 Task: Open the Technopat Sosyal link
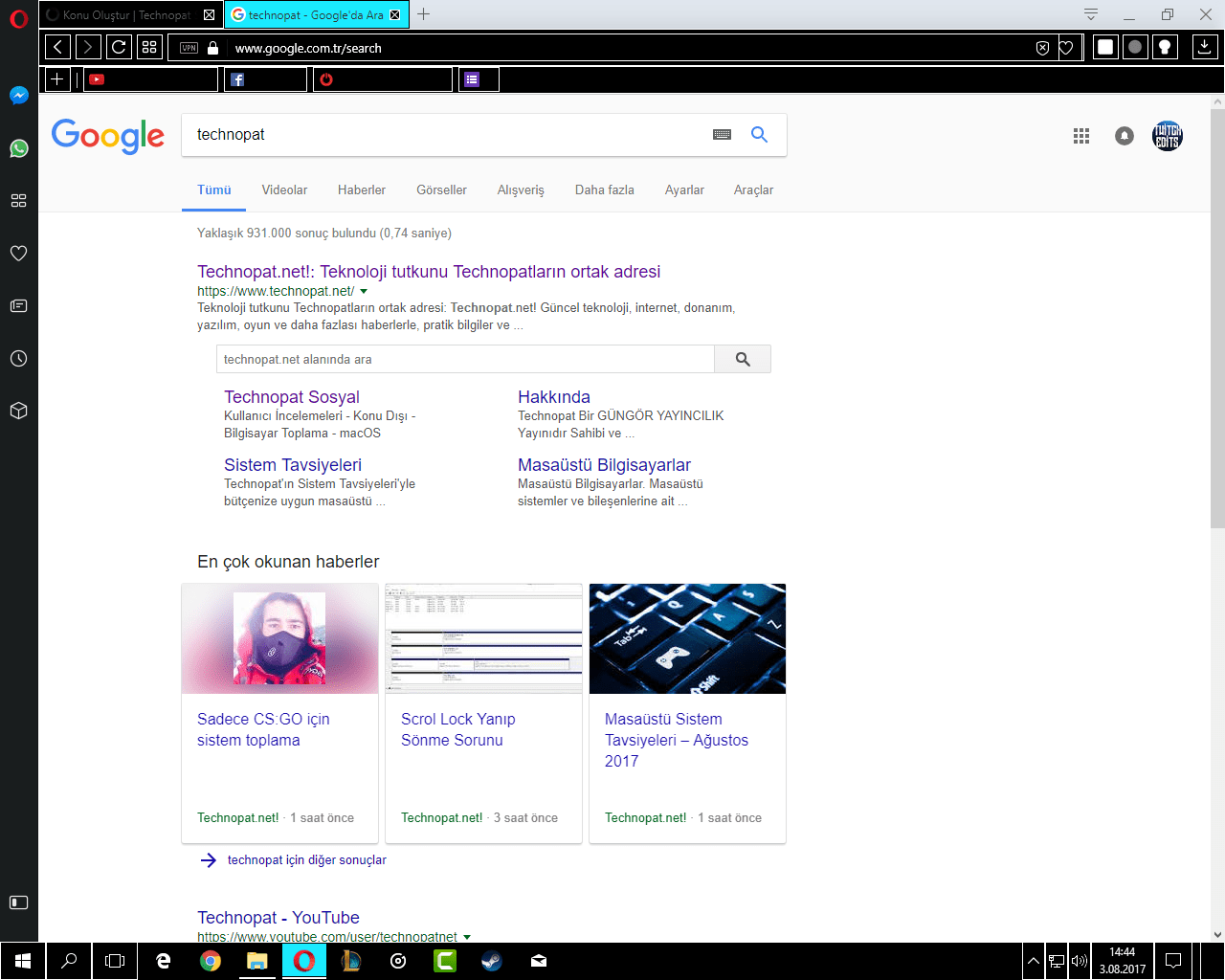pyautogui.click(x=292, y=396)
